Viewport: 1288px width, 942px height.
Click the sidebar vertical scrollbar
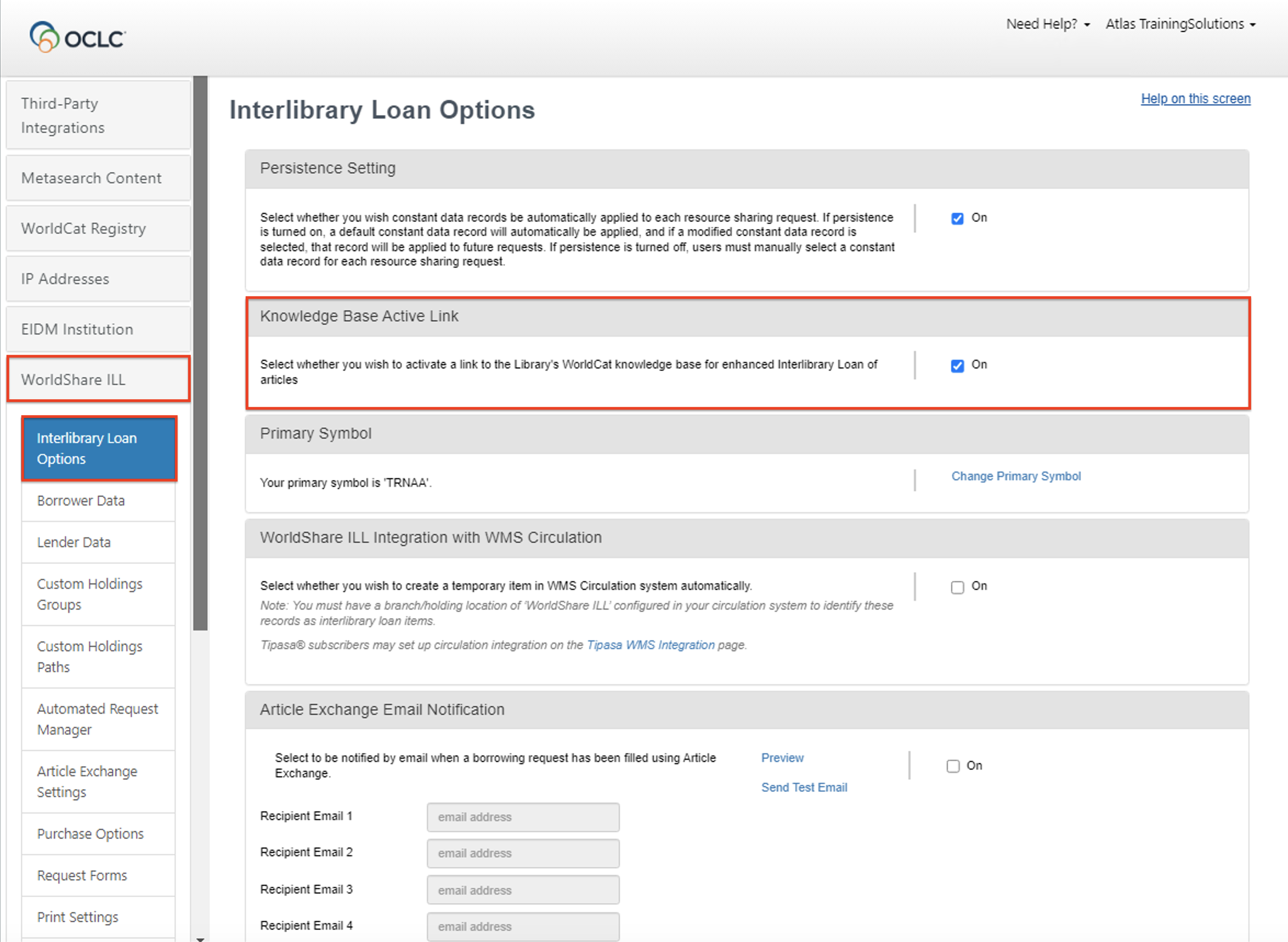(200, 354)
